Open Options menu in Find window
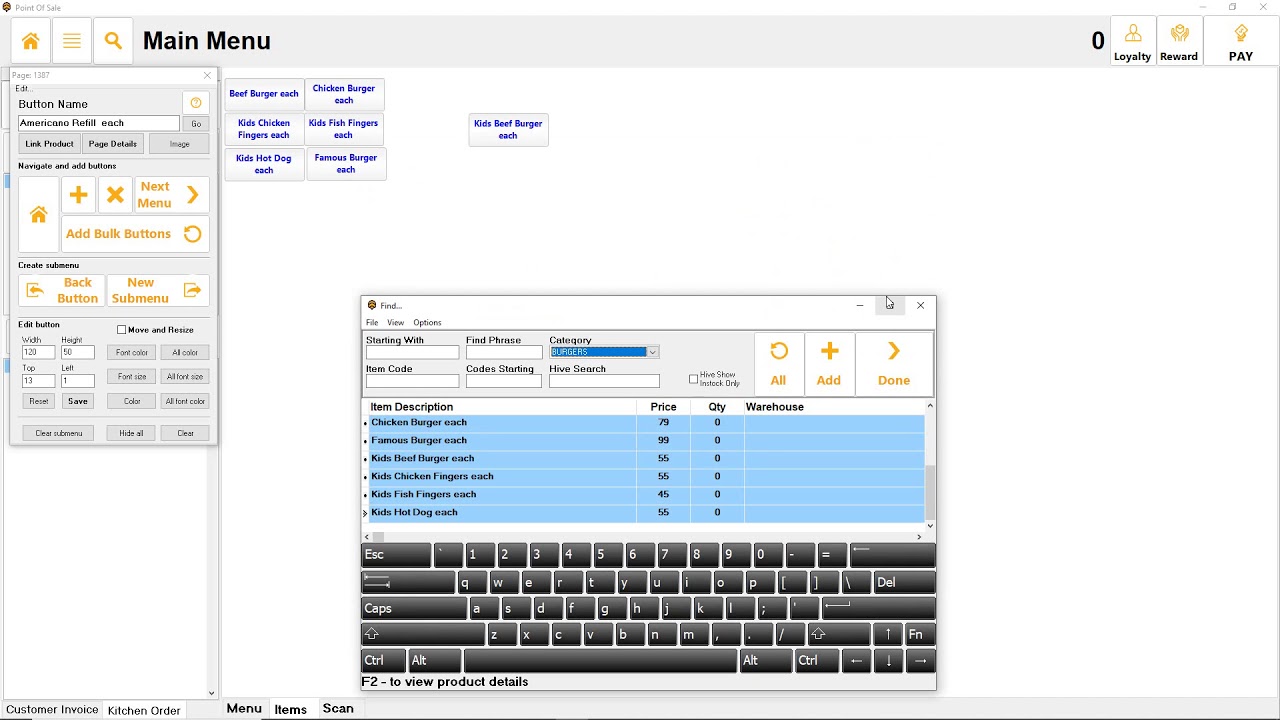Viewport: 1280px width, 720px height. tap(427, 323)
